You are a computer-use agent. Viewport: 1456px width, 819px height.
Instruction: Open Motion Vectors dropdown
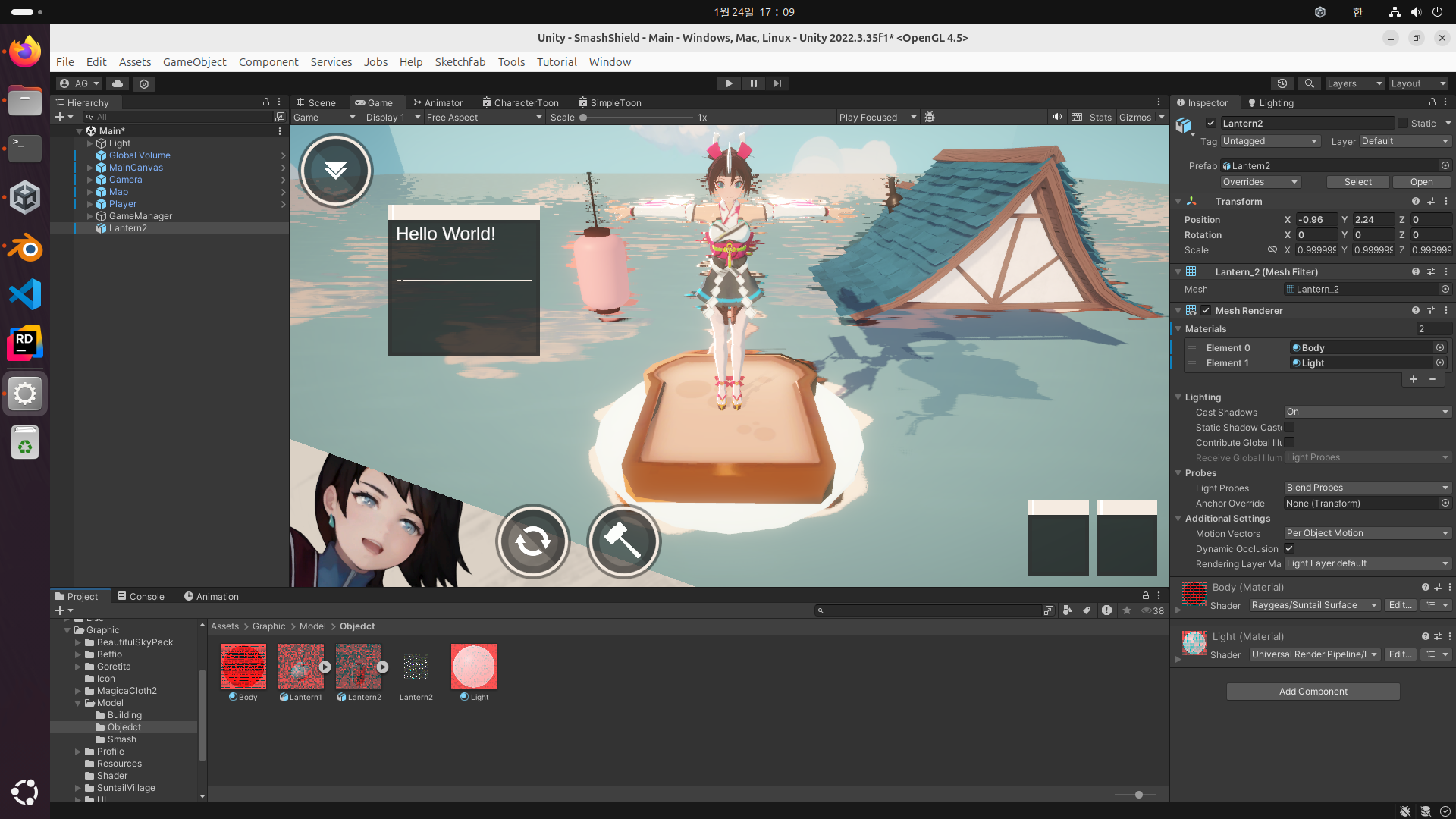click(x=1367, y=533)
